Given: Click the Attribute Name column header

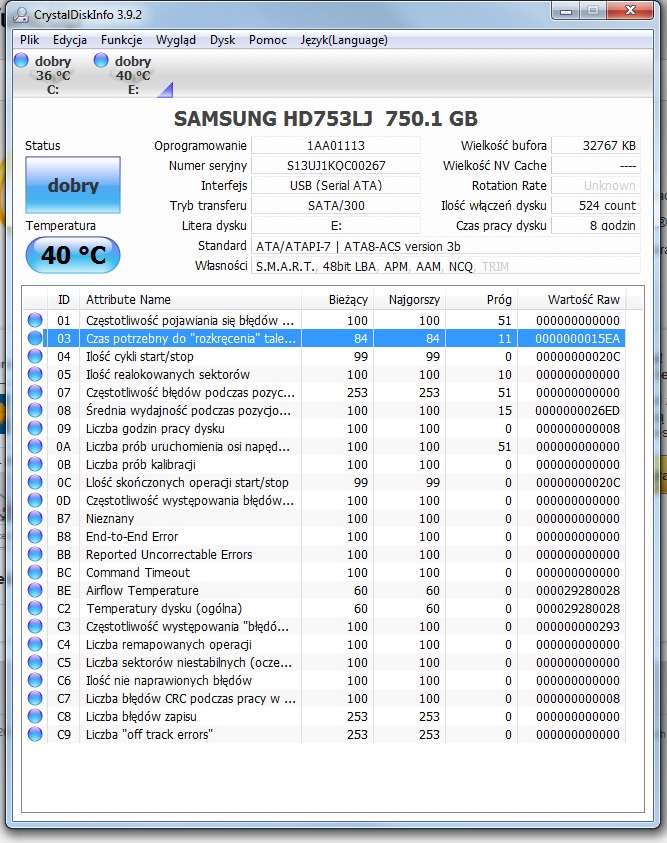Looking at the screenshot, I should pos(190,299).
